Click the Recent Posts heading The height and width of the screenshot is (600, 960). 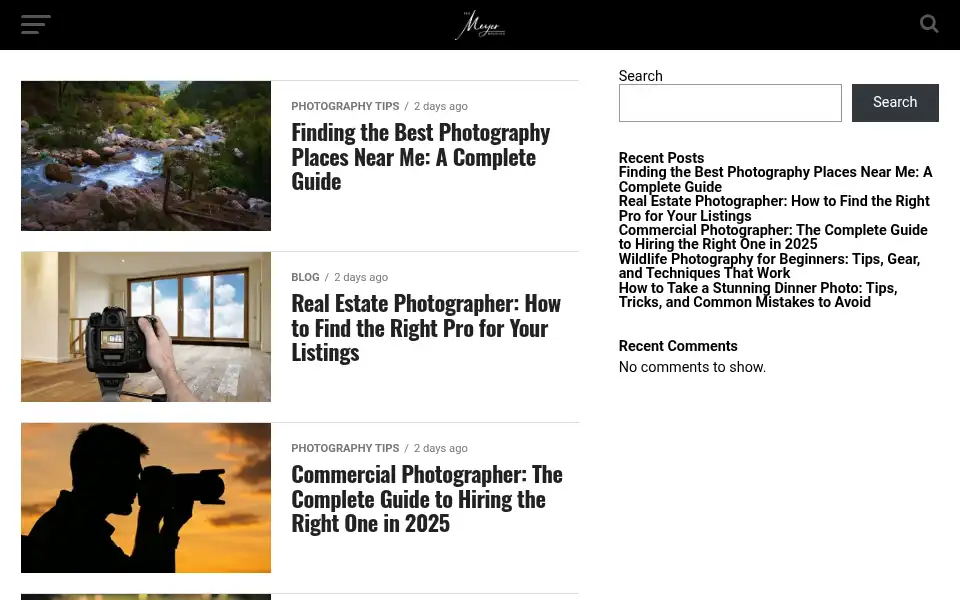tap(661, 158)
